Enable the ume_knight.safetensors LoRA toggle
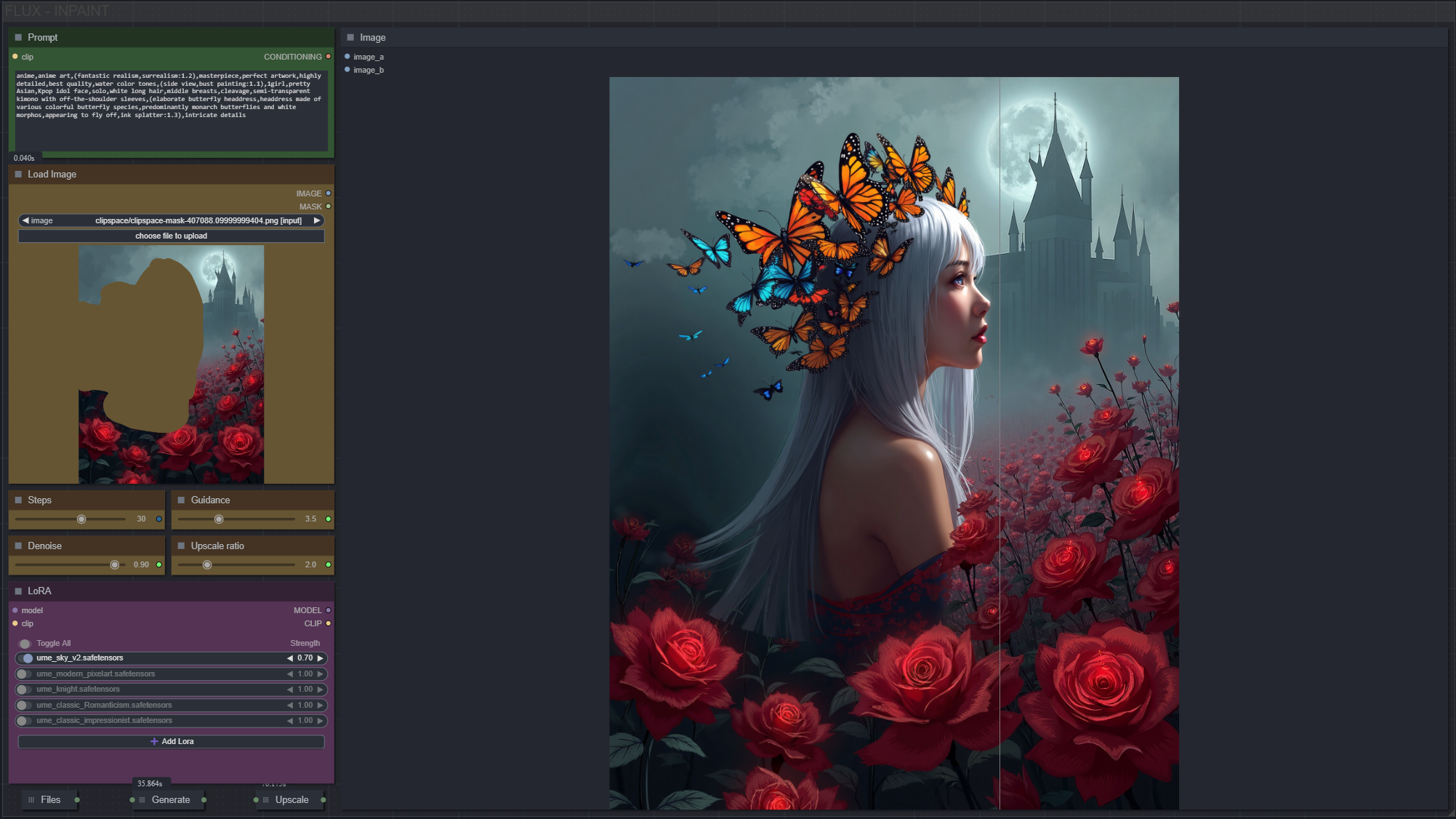This screenshot has height=819, width=1456. [x=24, y=690]
